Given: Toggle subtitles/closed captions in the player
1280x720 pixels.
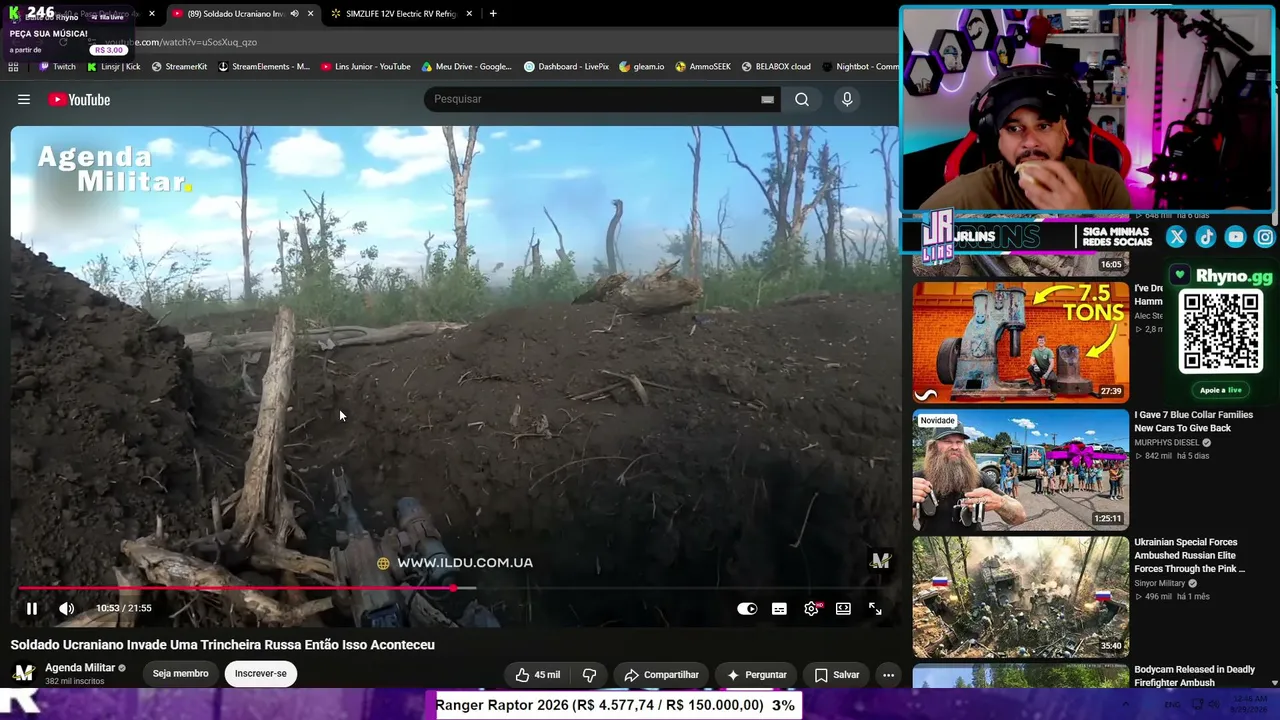Looking at the screenshot, I should (779, 608).
